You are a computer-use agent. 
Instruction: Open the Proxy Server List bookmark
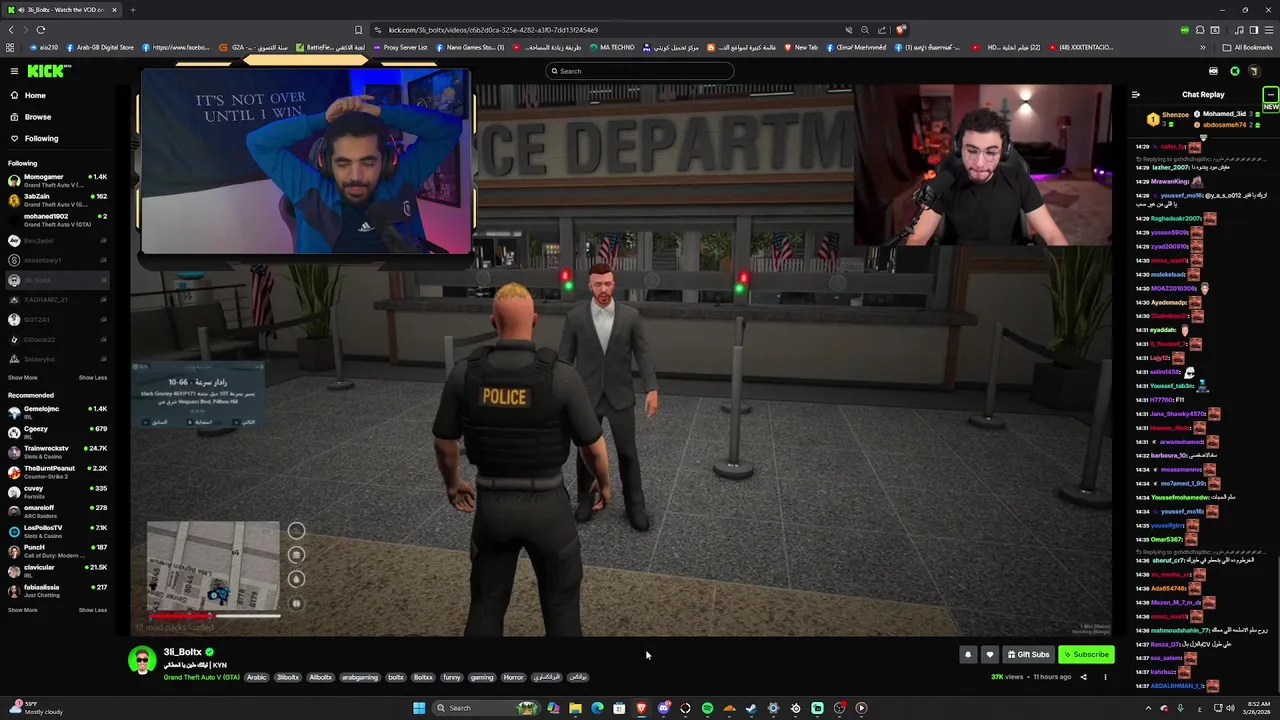tap(400, 47)
